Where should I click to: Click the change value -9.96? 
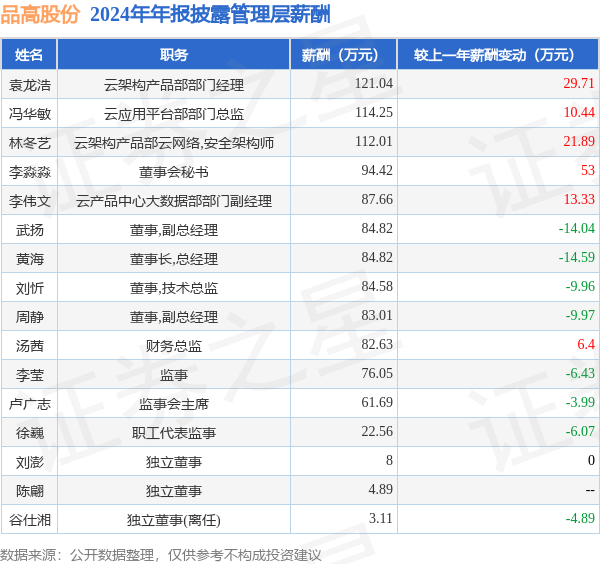(x=580, y=287)
